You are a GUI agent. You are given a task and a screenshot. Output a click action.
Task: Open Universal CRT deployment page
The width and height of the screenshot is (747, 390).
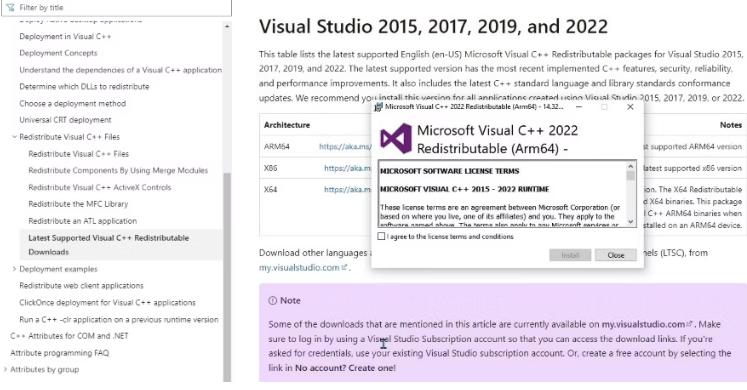pos(65,120)
